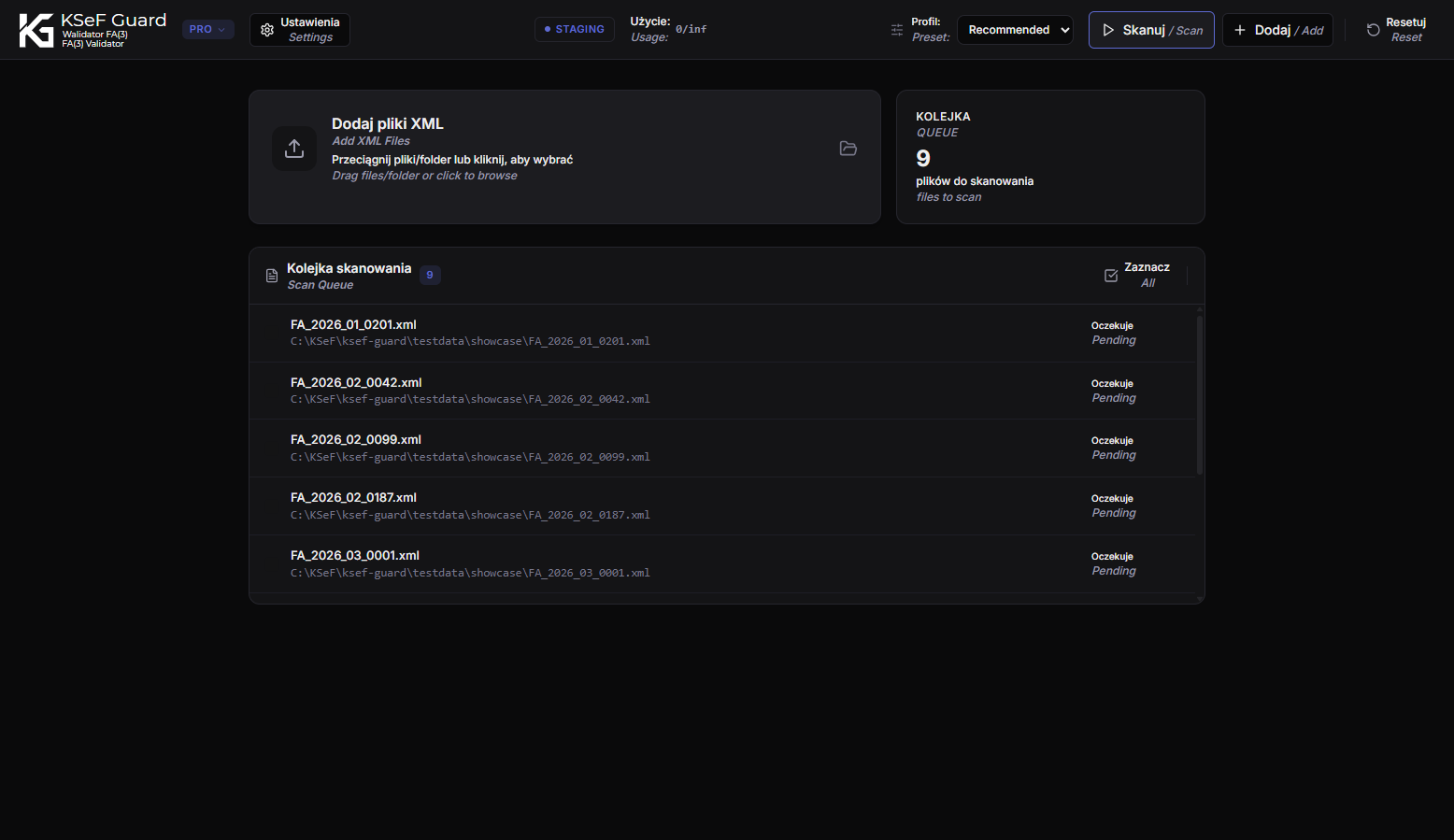Open the PRO plan dropdown

click(x=207, y=30)
